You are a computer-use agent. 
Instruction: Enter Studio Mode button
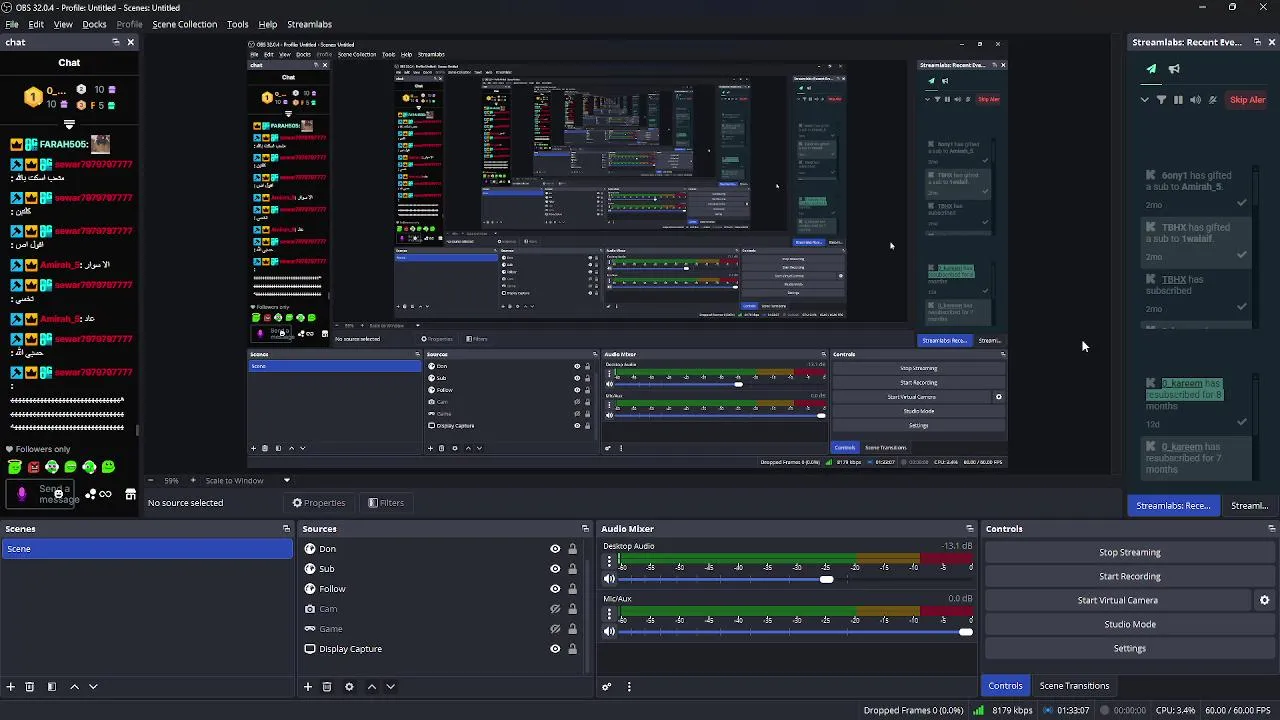point(1130,624)
